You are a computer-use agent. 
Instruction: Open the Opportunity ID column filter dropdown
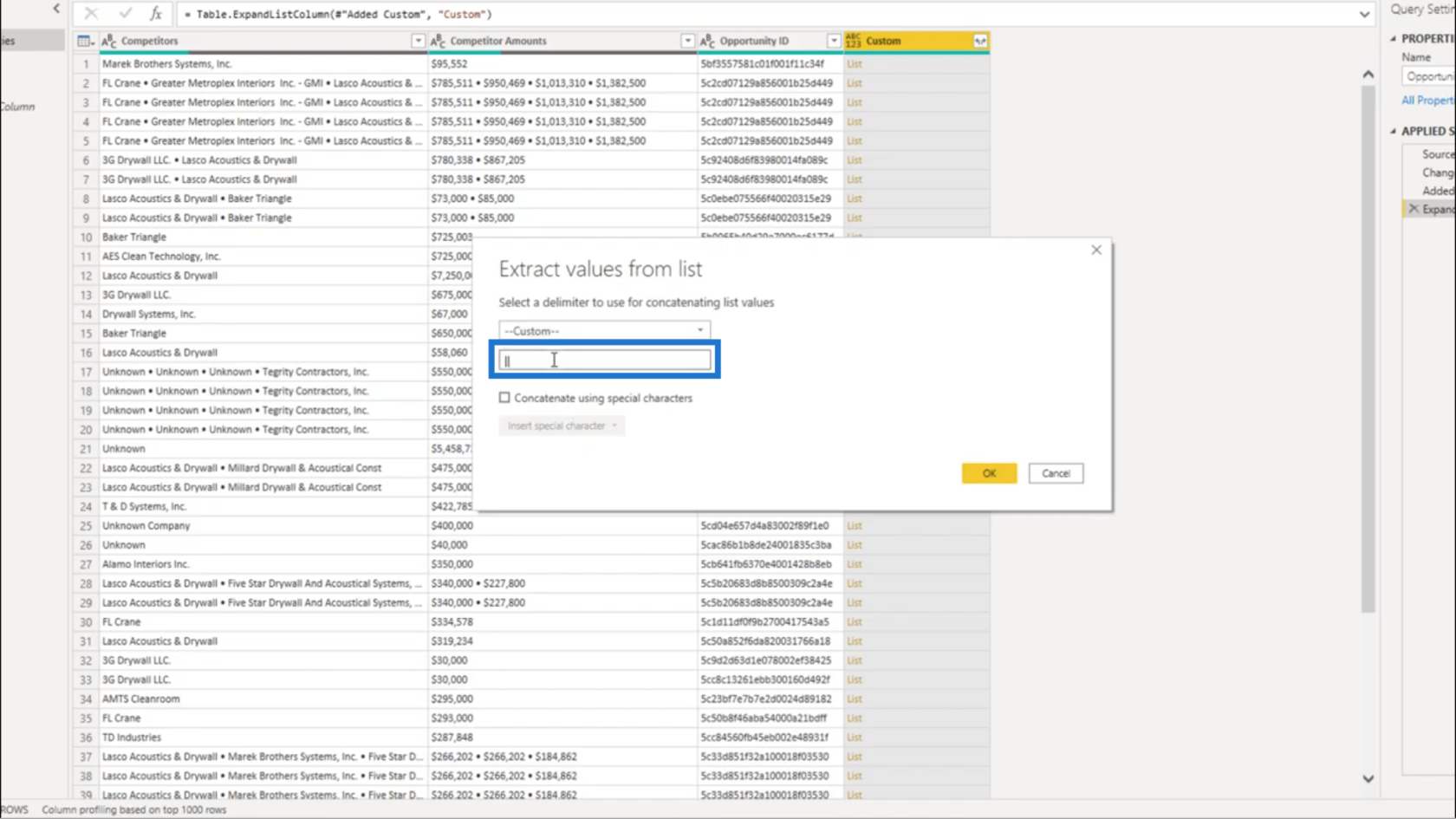pyautogui.click(x=834, y=41)
